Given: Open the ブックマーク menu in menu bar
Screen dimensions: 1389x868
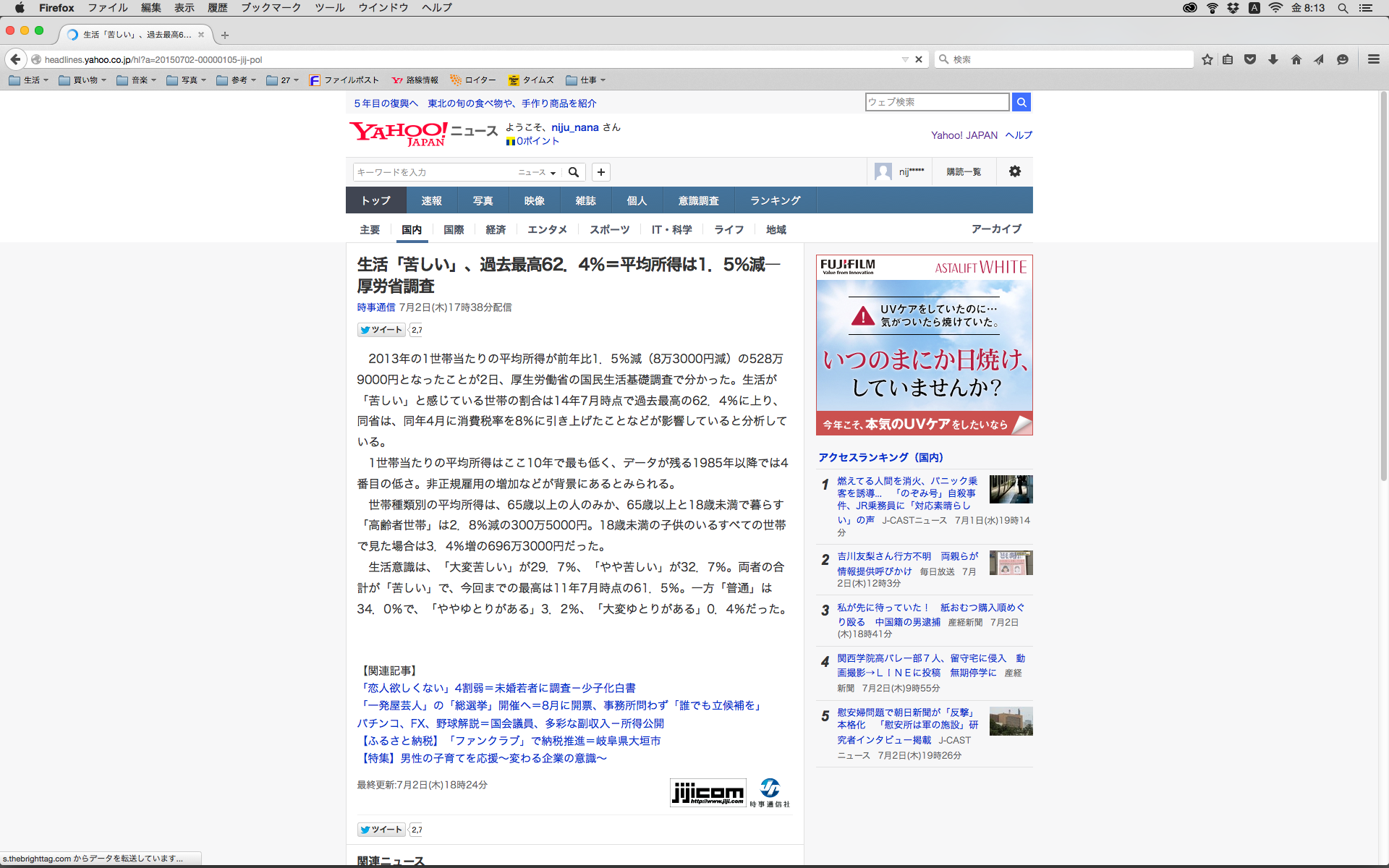Looking at the screenshot, I should (271, 7).
